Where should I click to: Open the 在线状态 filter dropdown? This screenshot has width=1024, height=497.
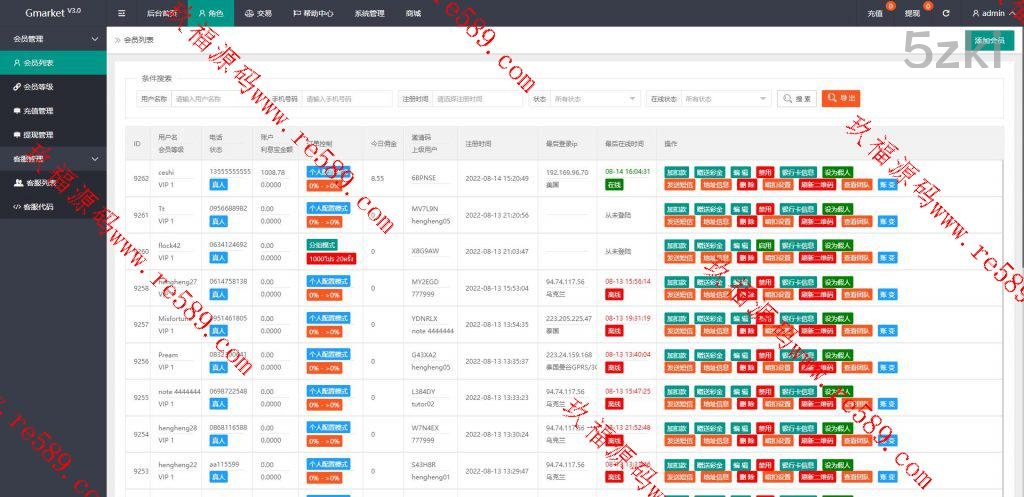click(725, 99)
